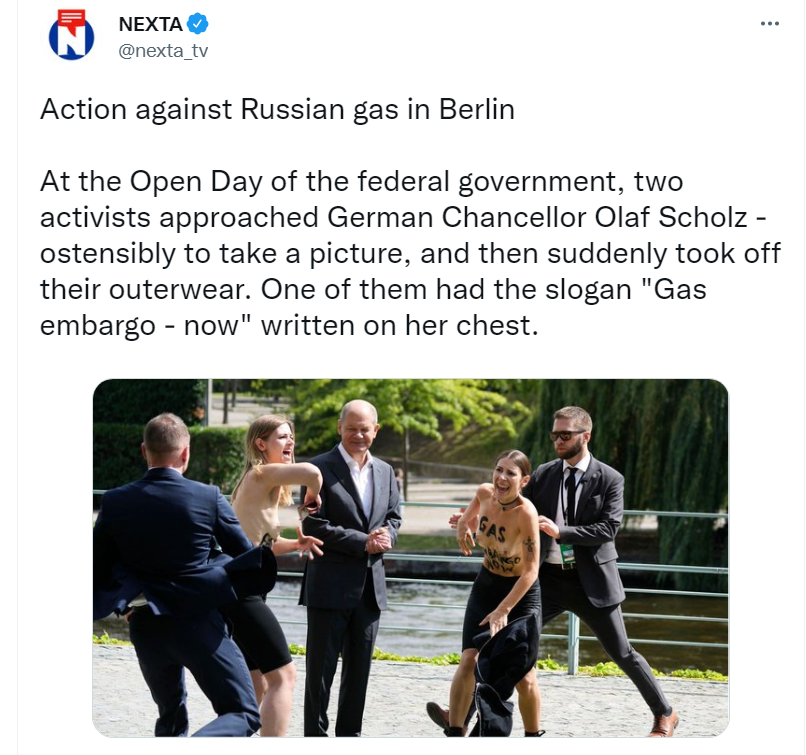The height and width of the screenshot is (755, 806).
Task: Click 'Olaf Scholz' in the tweet text
Action: point(671,217)
